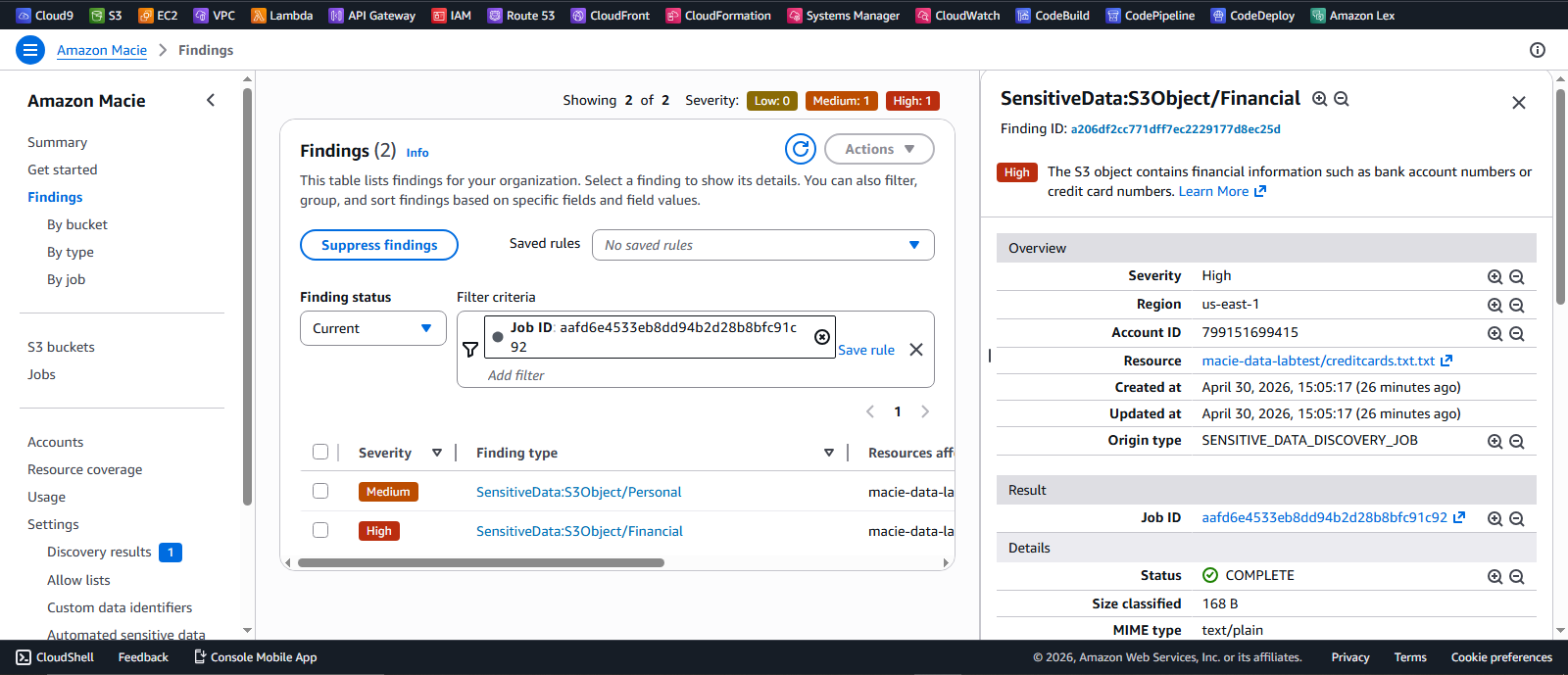This screenshot has height=675, width=1568.
Task: Open Systems Manager shortcut
Action: 844,15
